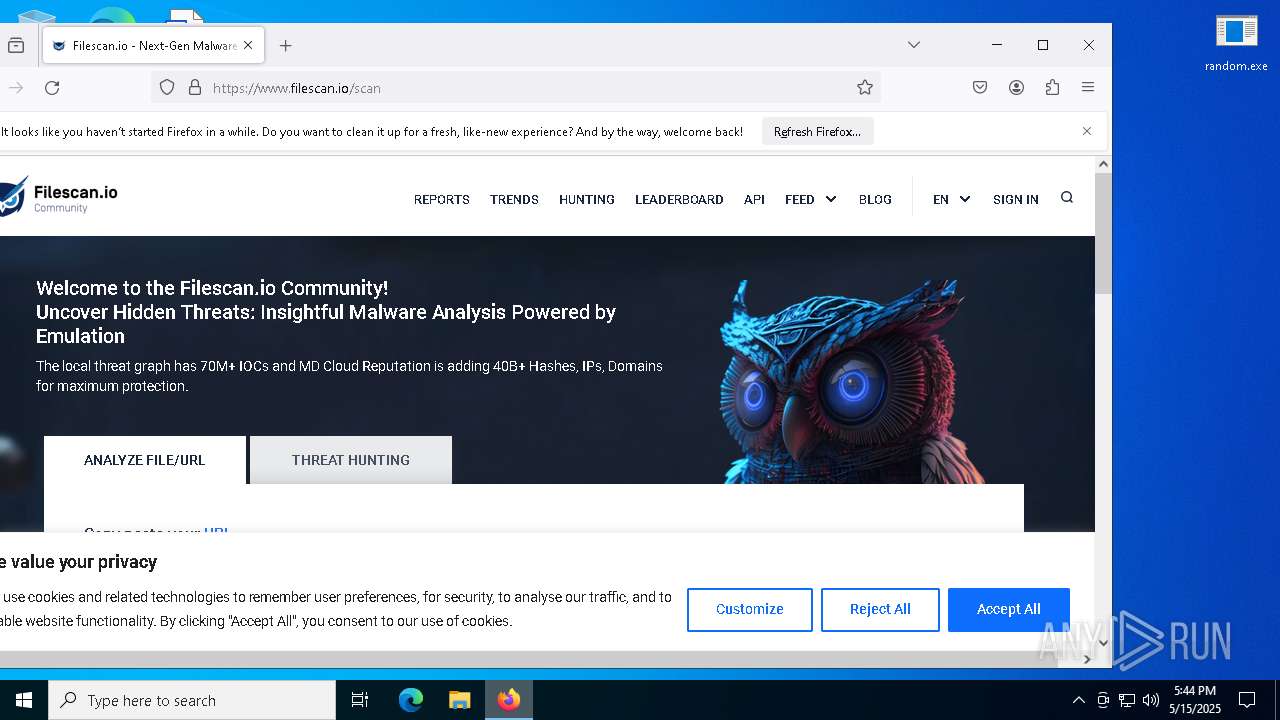Bookmark this page with the star icon
The image size is (1280, 720).
(x=865, y=88)
